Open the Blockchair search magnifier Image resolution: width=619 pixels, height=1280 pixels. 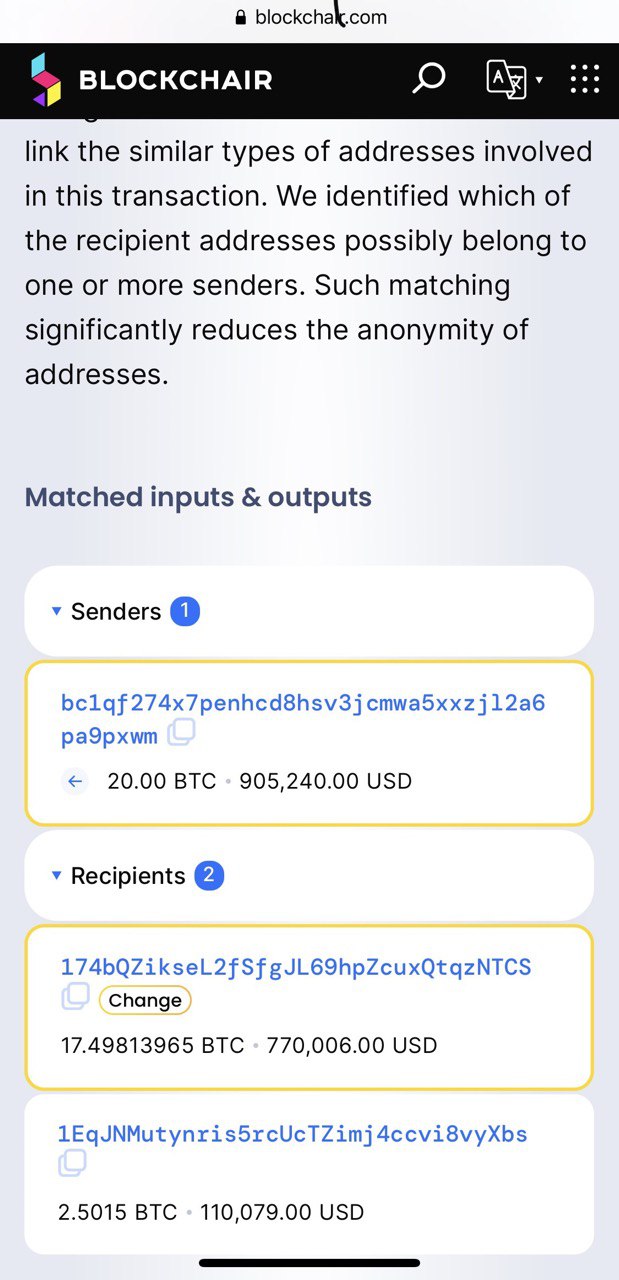[428, 78]
